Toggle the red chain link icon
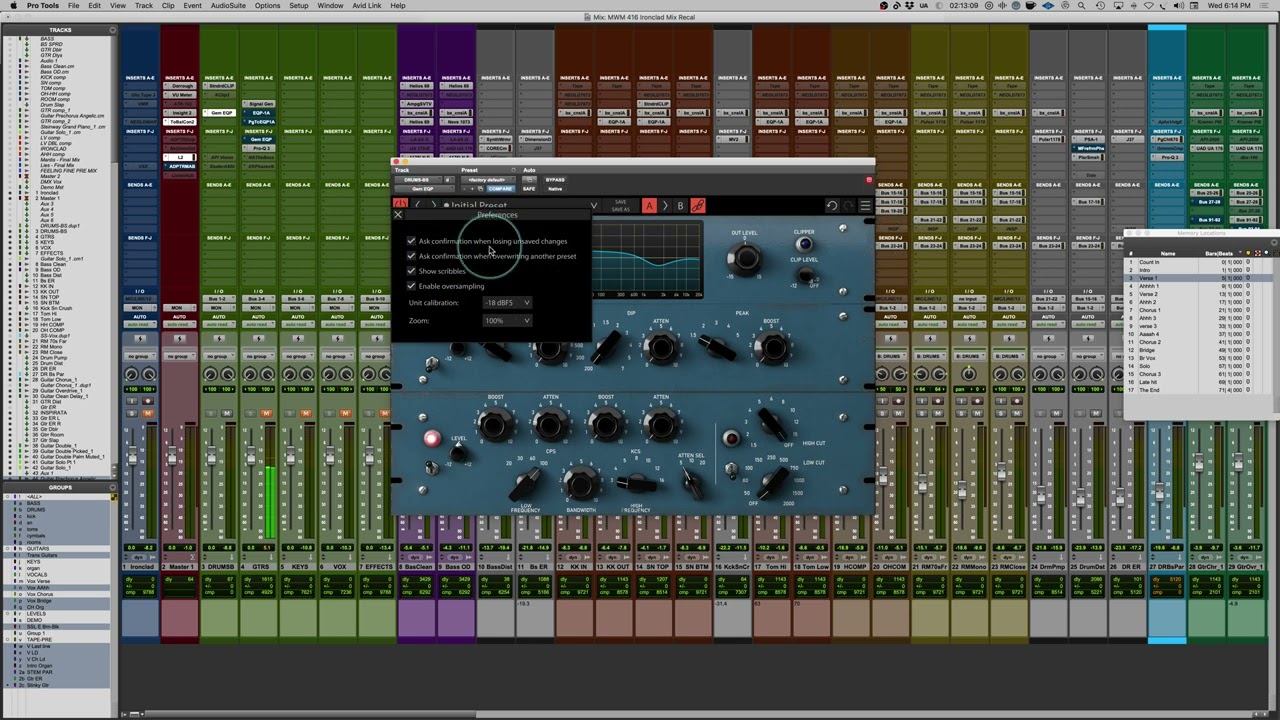The height and width of the screenshot is (720, 1280). pos(698,206)
